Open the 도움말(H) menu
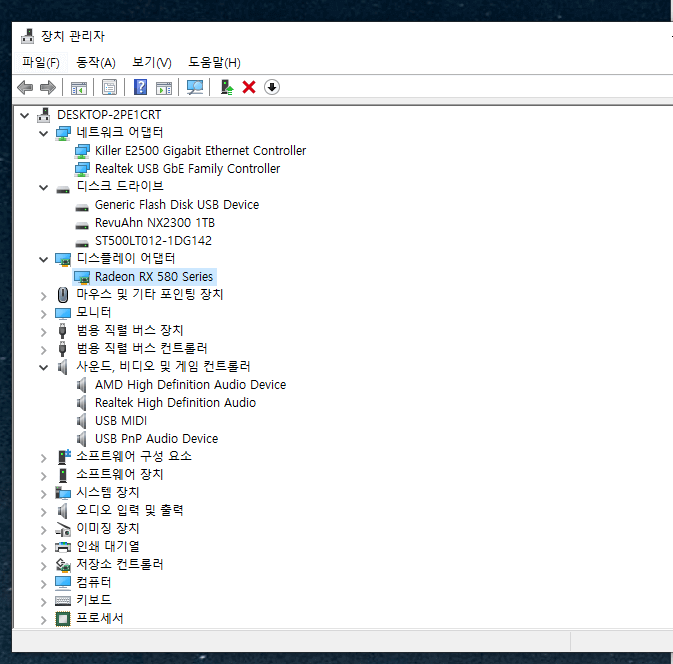The height and width of the screenshot is (664, 673). pyautogui.click(x=214, y=63)
